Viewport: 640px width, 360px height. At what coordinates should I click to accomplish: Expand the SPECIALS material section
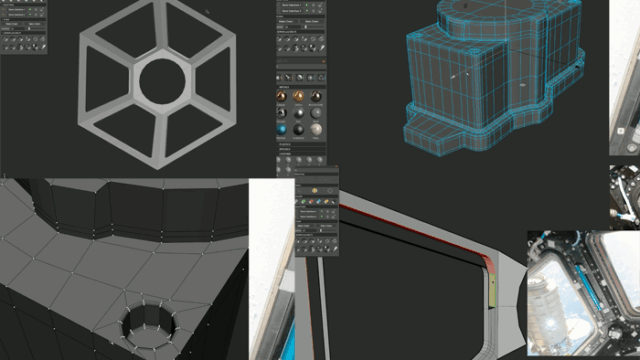click(301, 149)
